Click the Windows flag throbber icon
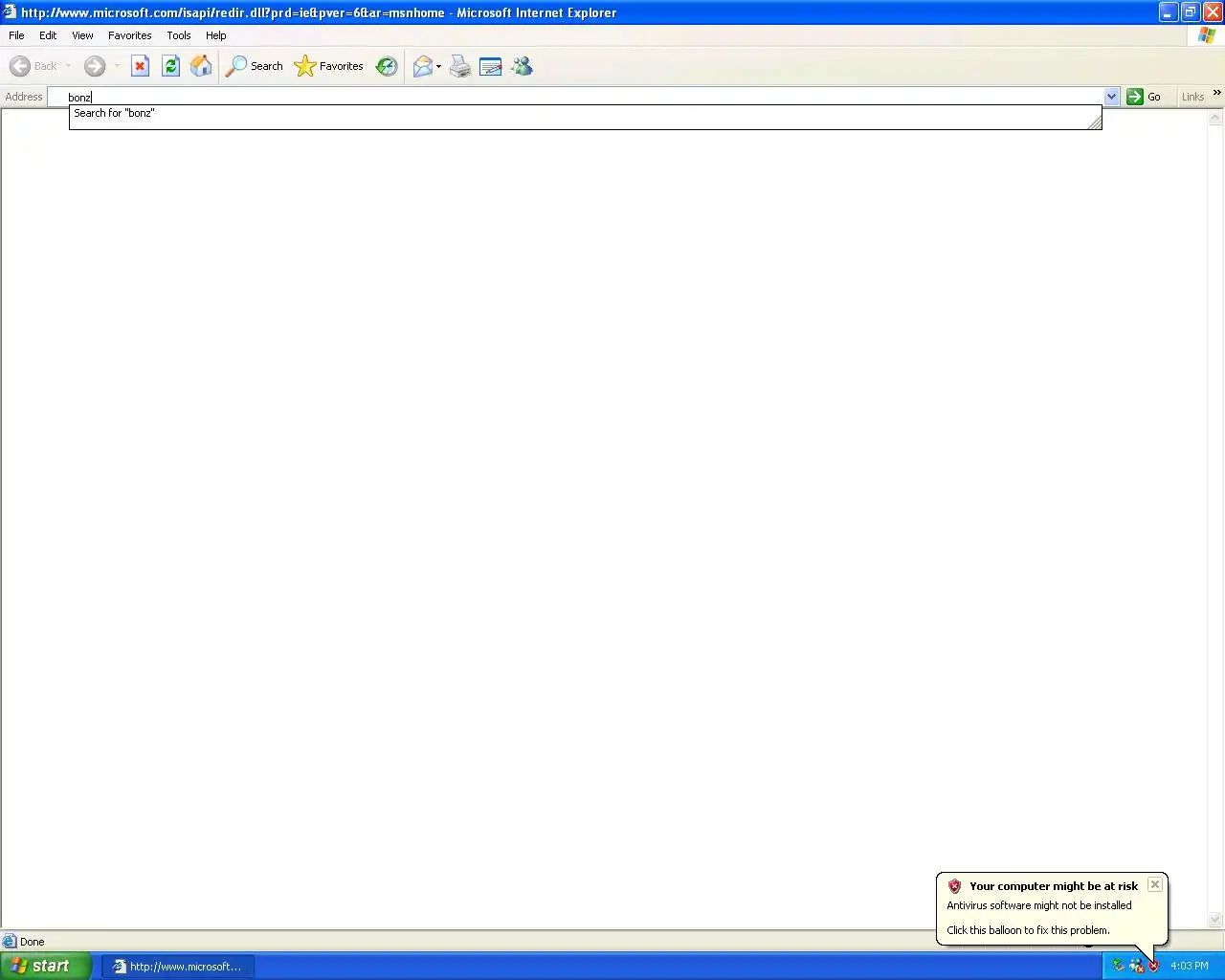The width and height of the screenshot is (1225, 980). coord(1207,35)
